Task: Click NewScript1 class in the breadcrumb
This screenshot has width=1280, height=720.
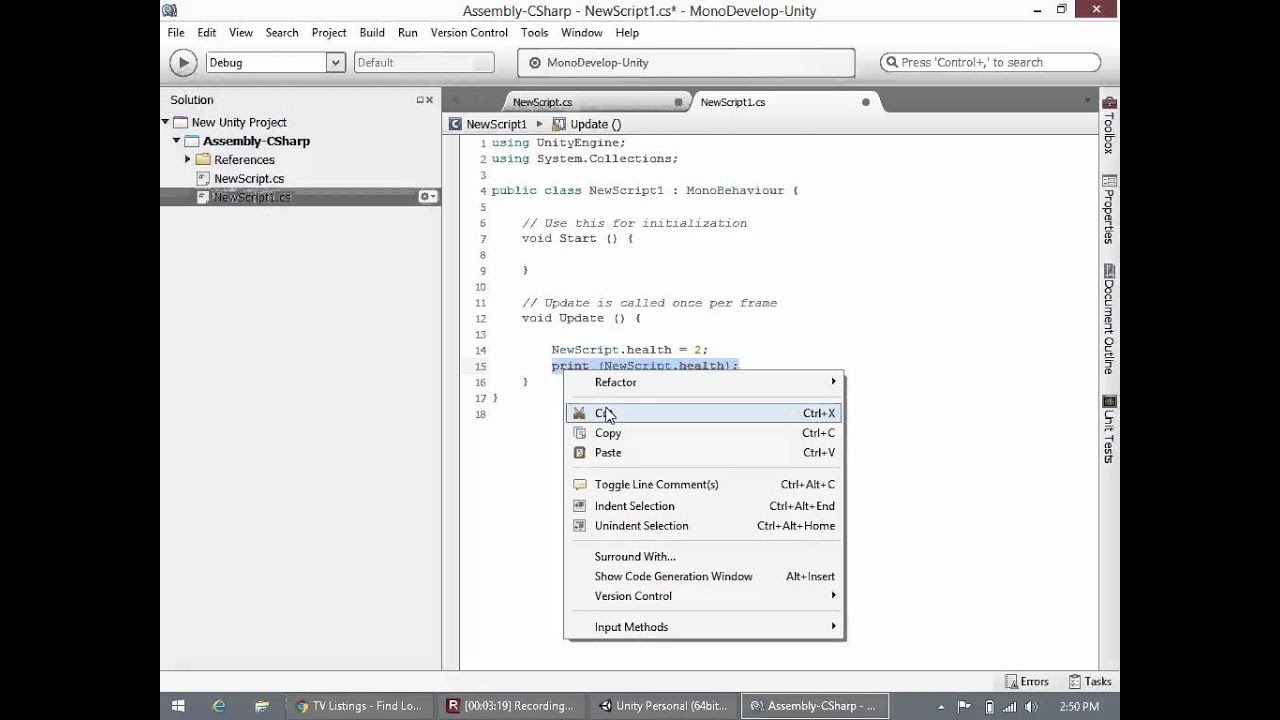Action: tap(489, 124)
